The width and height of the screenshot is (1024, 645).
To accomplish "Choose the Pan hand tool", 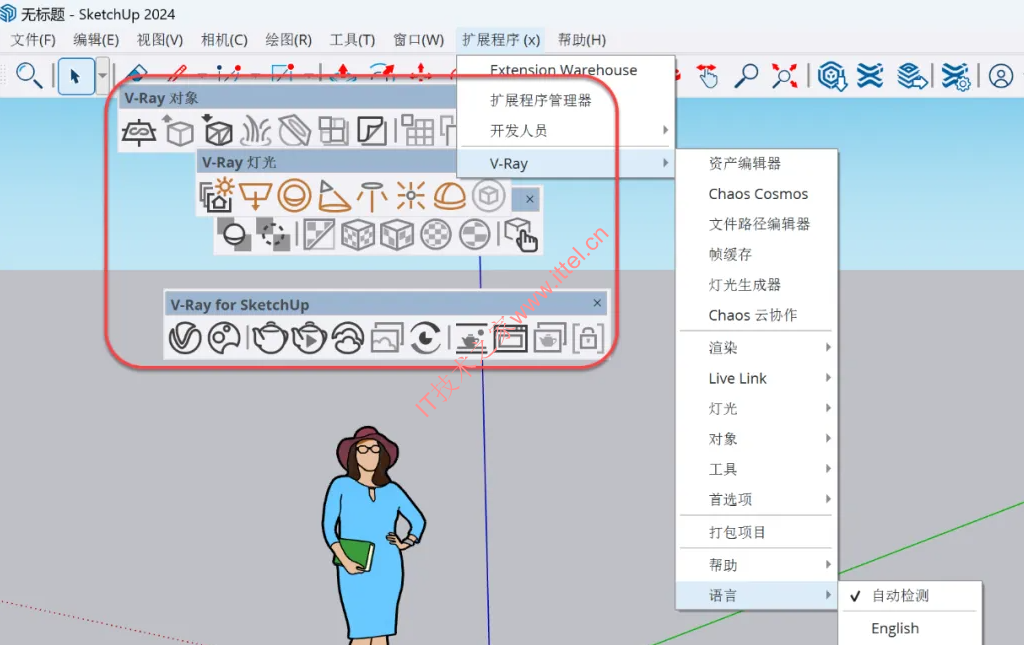I will click(707, 76).
